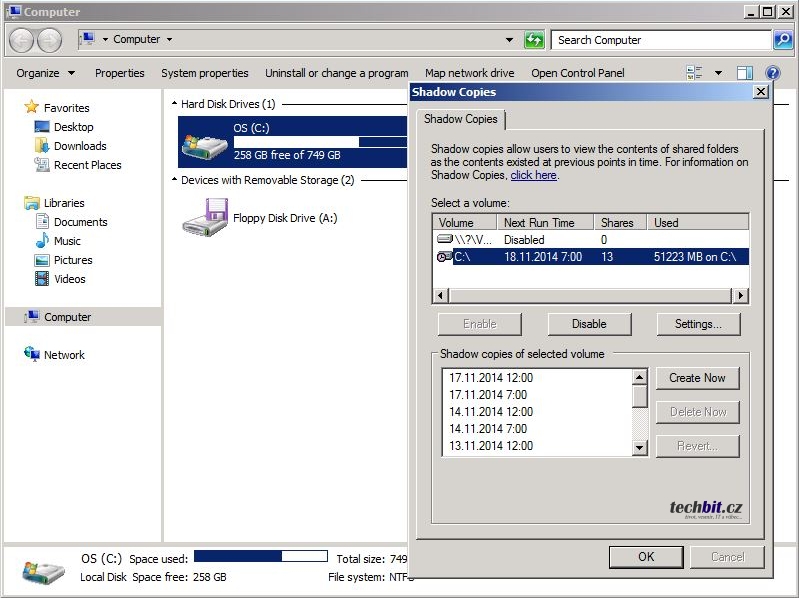Select the OS (C:) hard drive icon
The height and width of the screenshot is (598, 799).
(204, 142)
